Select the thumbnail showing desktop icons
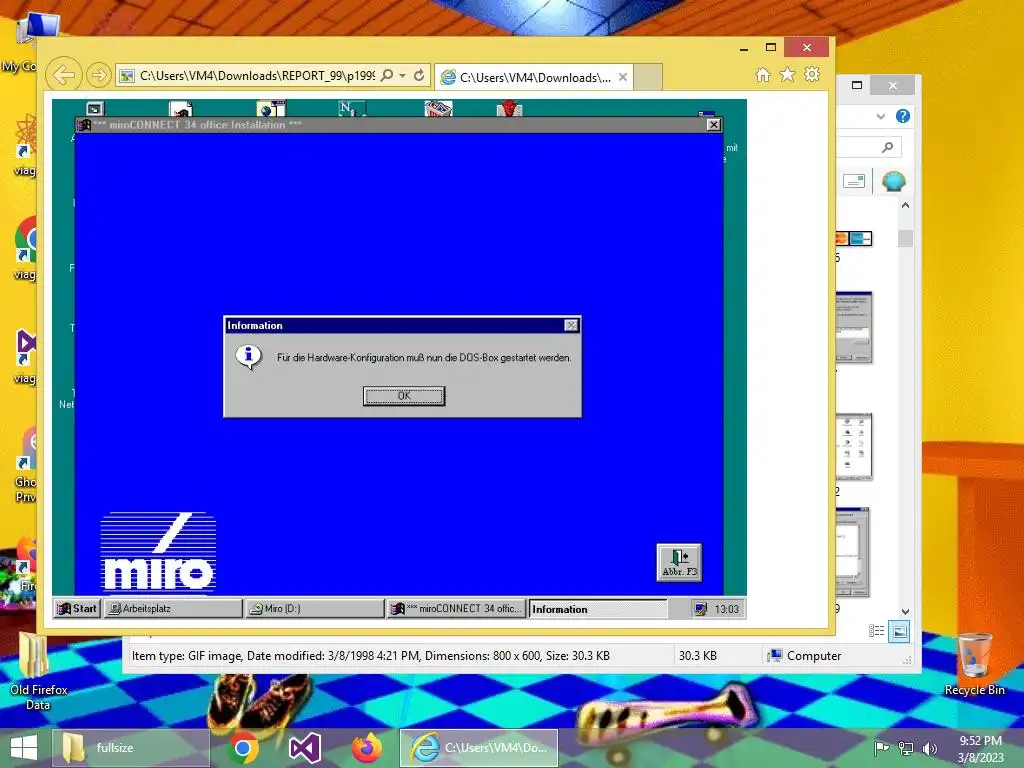 click(x=854, y=447)
